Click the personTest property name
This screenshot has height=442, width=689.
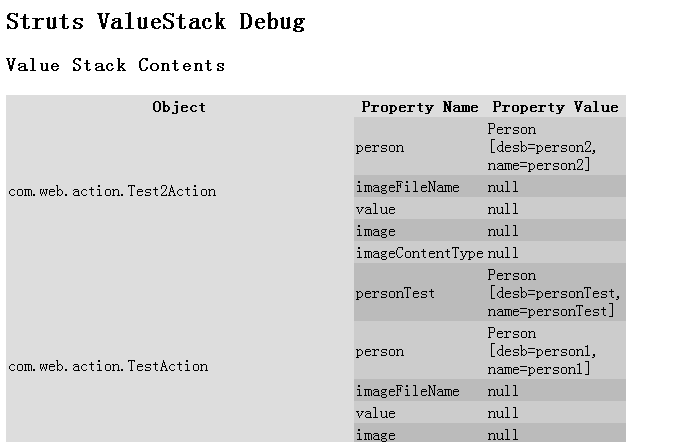[395, 293]
